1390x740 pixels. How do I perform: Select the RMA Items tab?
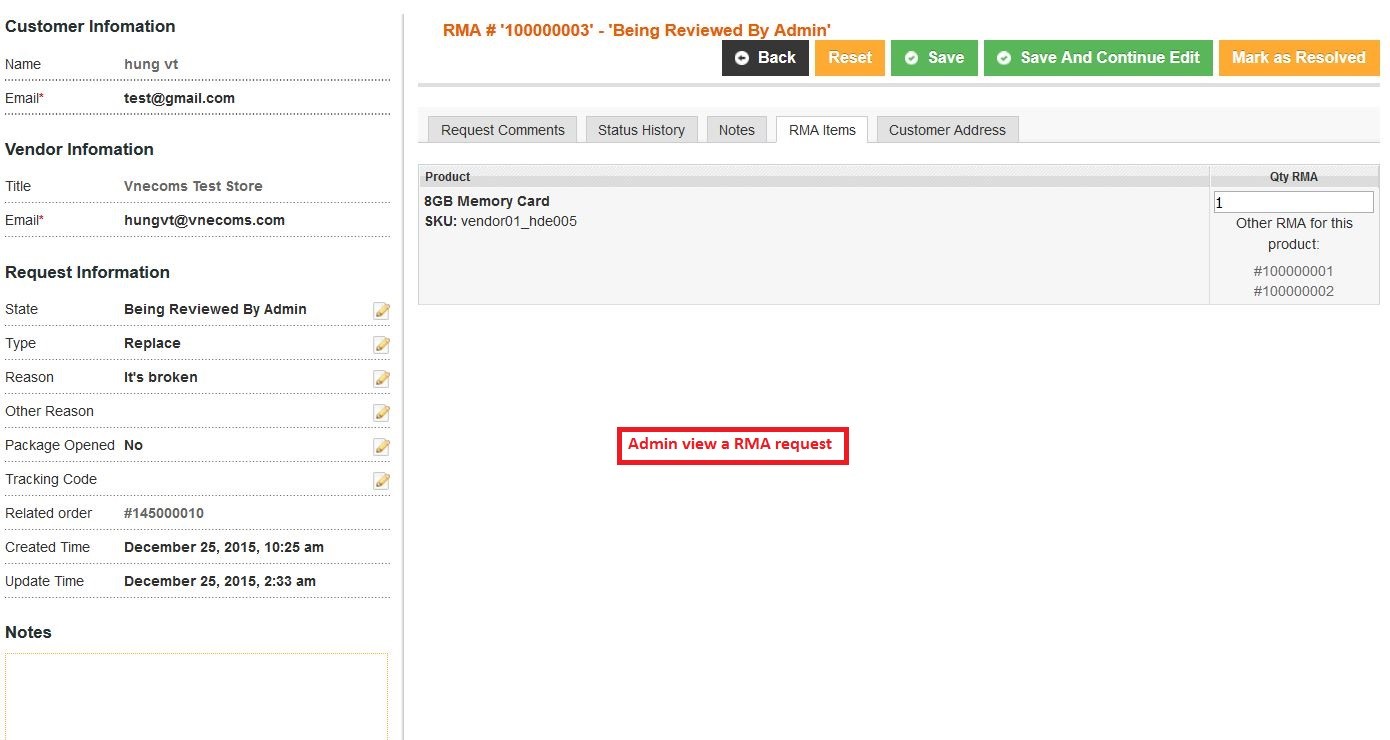tap(822, 130)
